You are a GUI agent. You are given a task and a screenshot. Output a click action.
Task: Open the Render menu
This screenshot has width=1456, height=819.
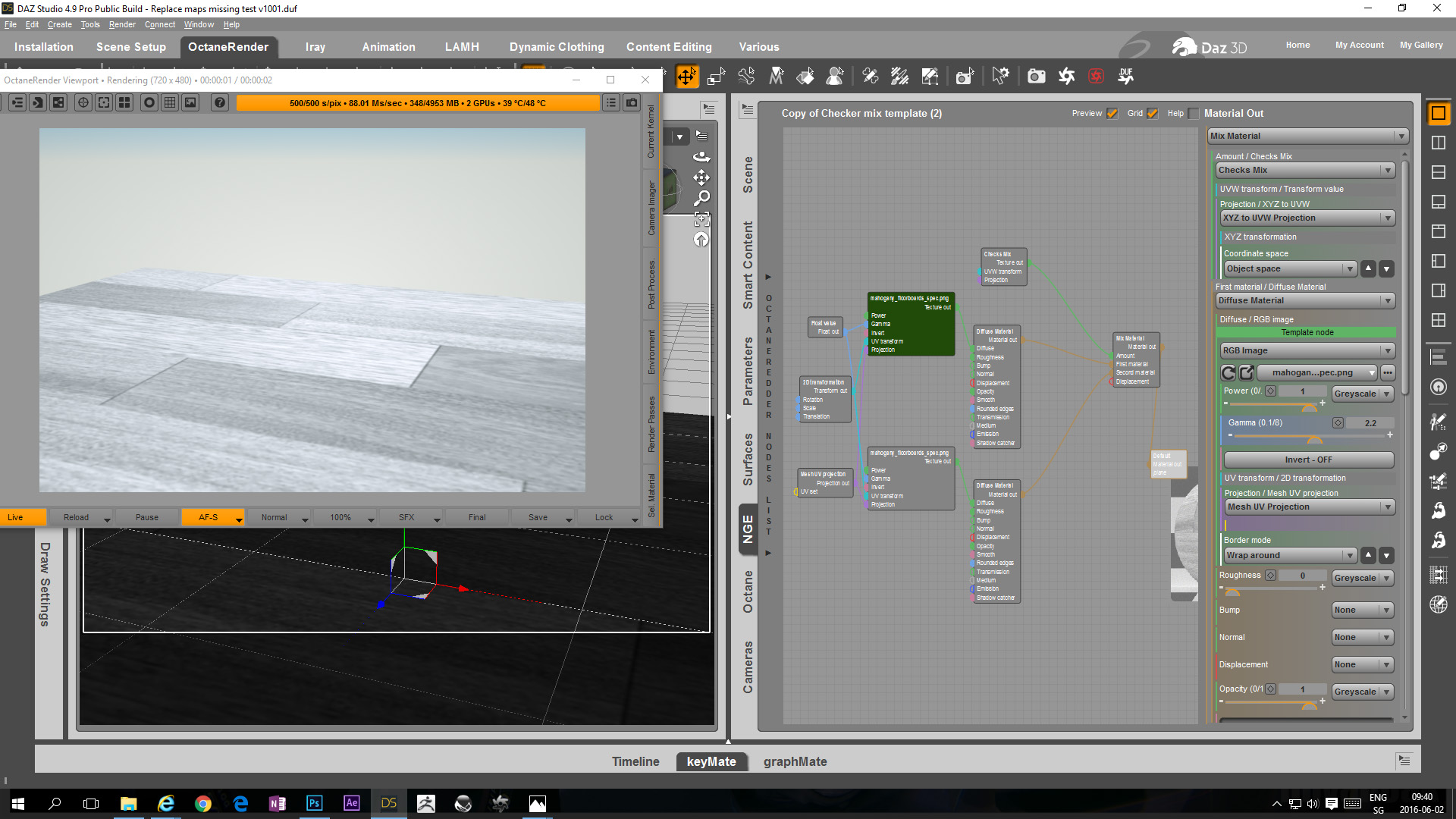click(122, 24)
